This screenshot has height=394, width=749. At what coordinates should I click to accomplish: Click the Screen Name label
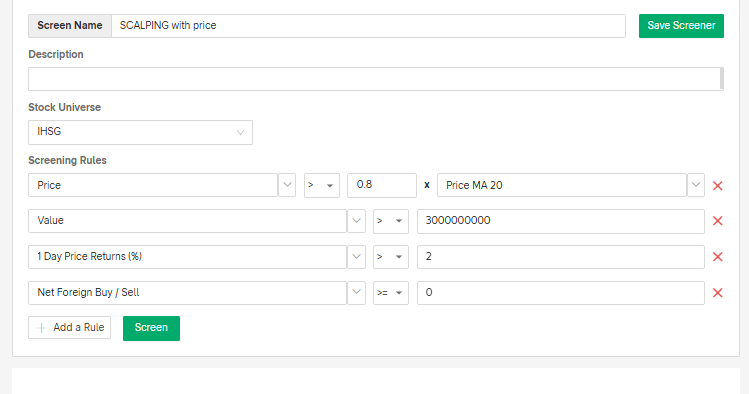[x=70, y=26]
